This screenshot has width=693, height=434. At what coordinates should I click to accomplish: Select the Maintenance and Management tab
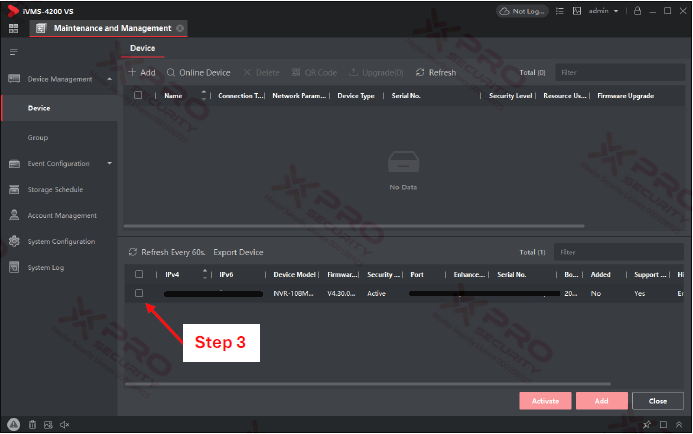pos(108,28)
